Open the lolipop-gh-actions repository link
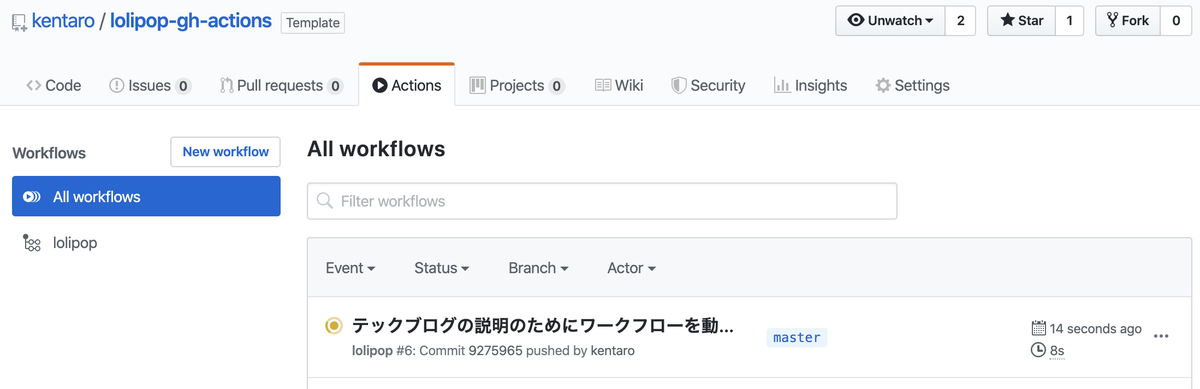The width and height of the screenshot is (1200, 389). 191,21
